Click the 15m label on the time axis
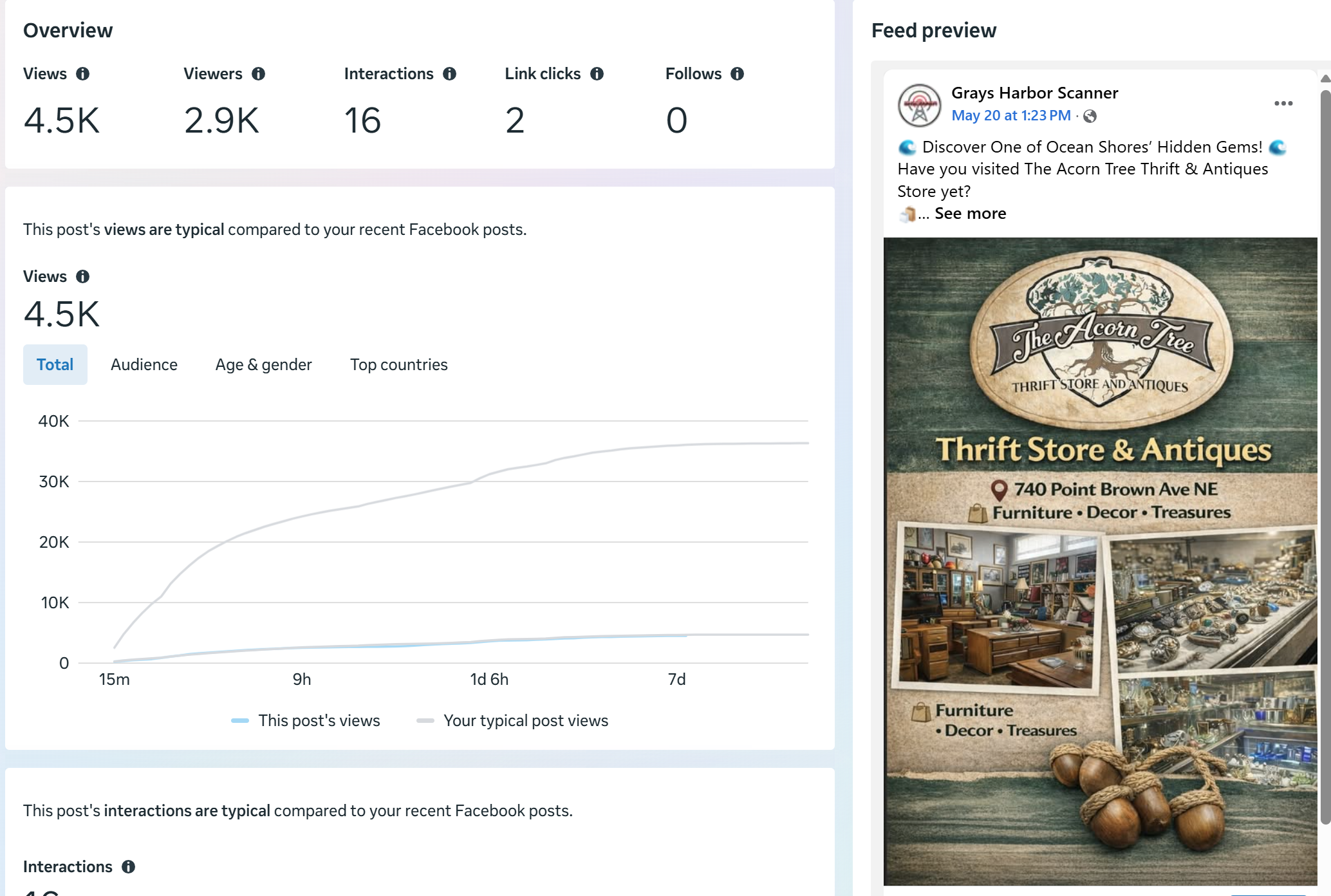The height and width of the screenshot is (896, 1331). coord(115,680)
